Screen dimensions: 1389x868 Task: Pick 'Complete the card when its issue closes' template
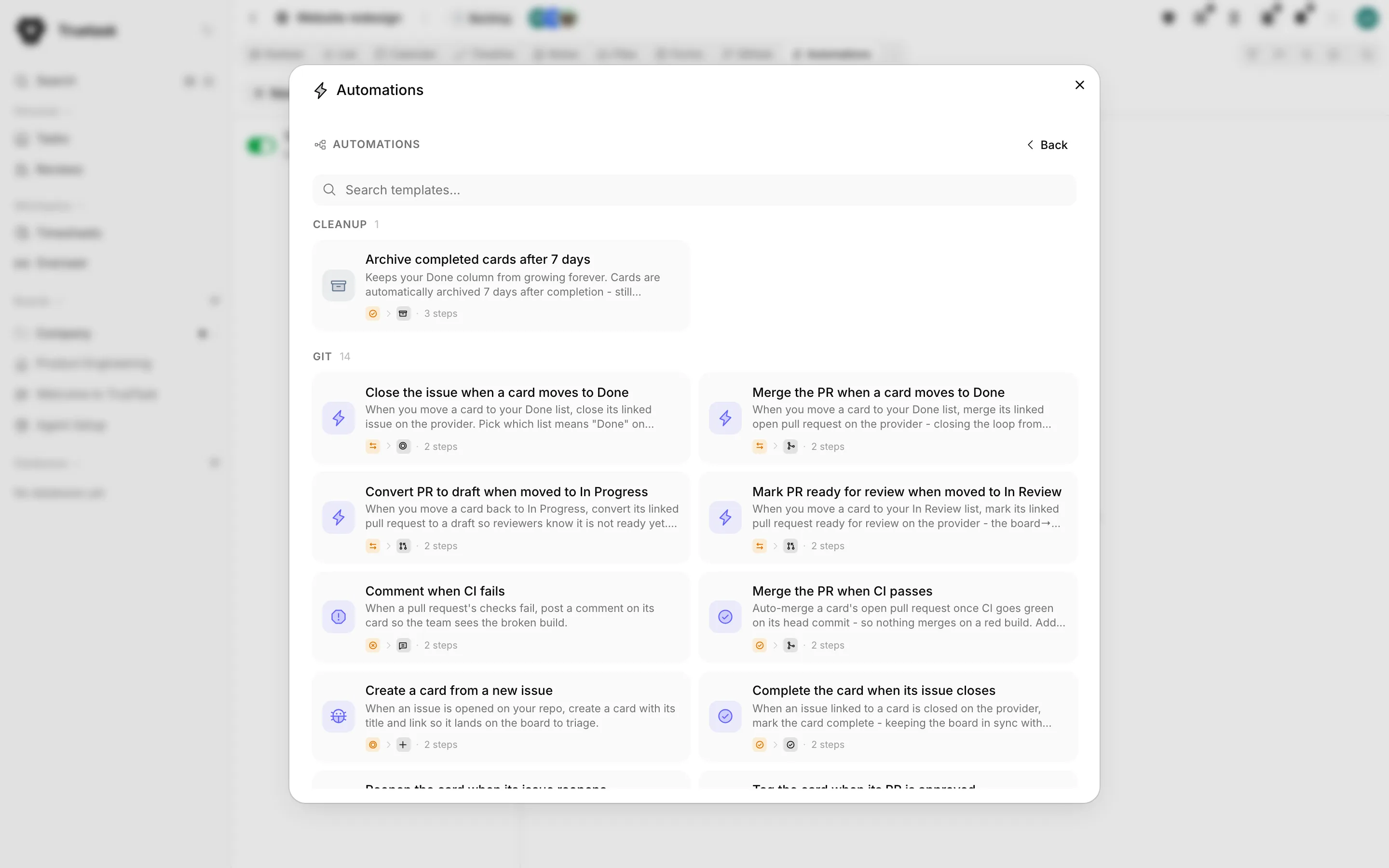pos(888,716)
